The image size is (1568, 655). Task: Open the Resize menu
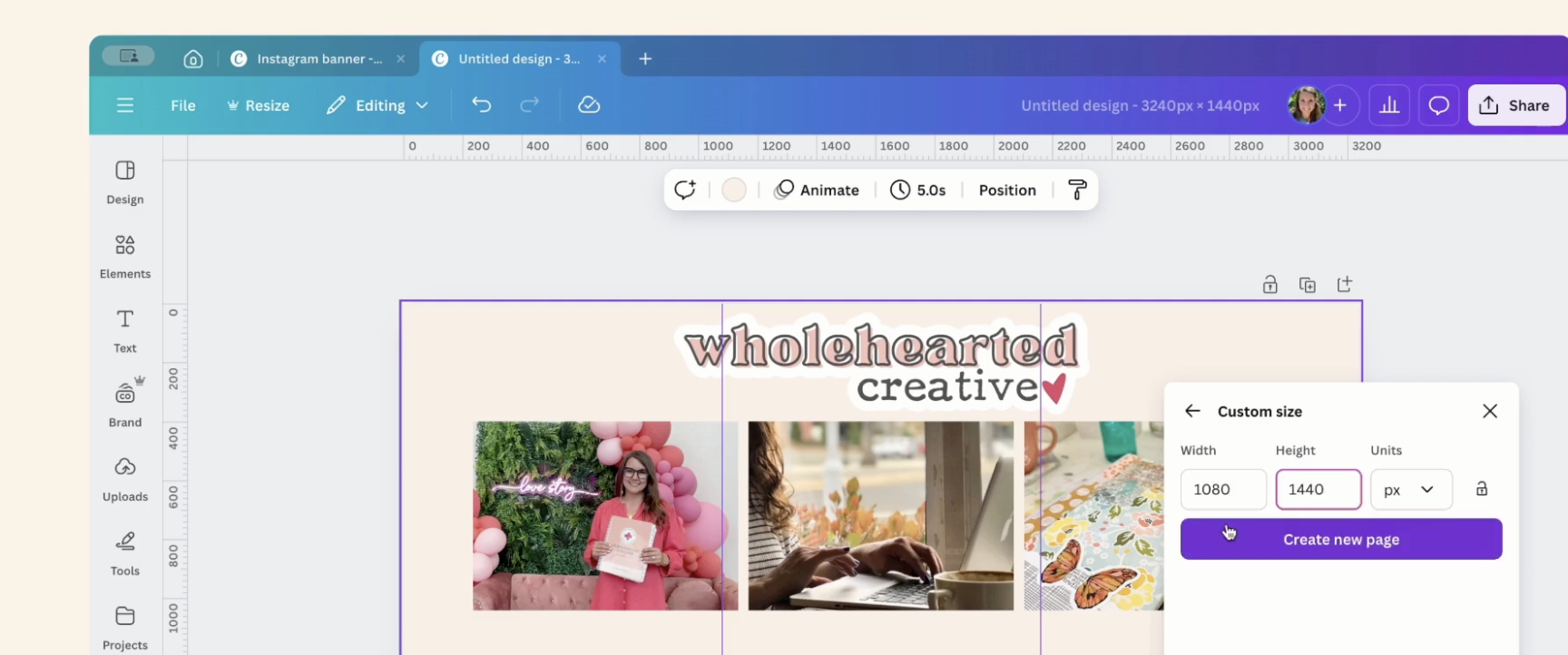[259, 105]
